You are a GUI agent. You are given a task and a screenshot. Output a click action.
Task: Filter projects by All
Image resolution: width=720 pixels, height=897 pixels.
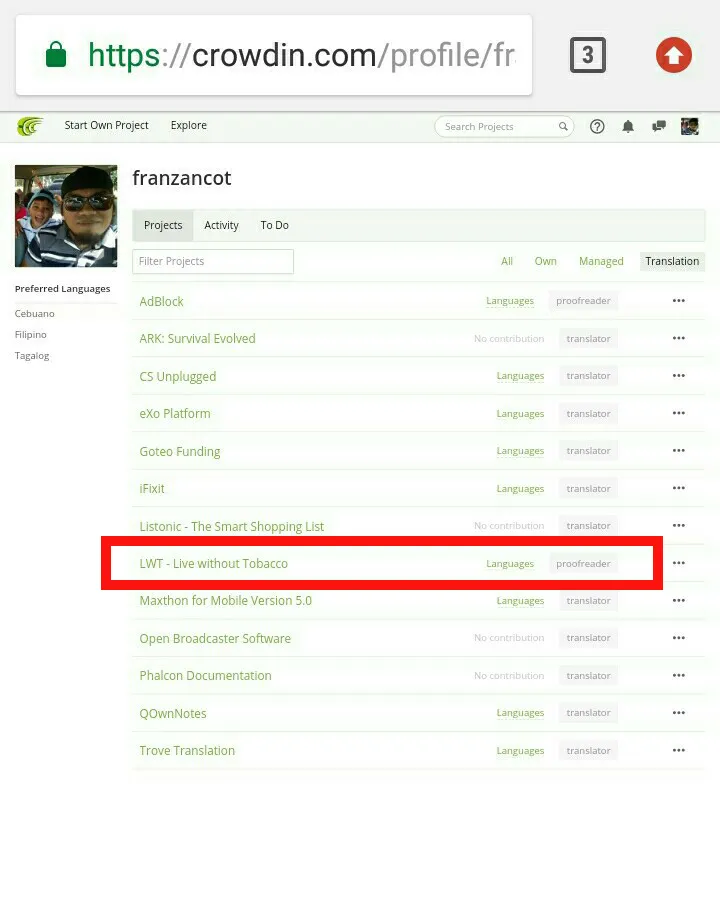point(507,261)
